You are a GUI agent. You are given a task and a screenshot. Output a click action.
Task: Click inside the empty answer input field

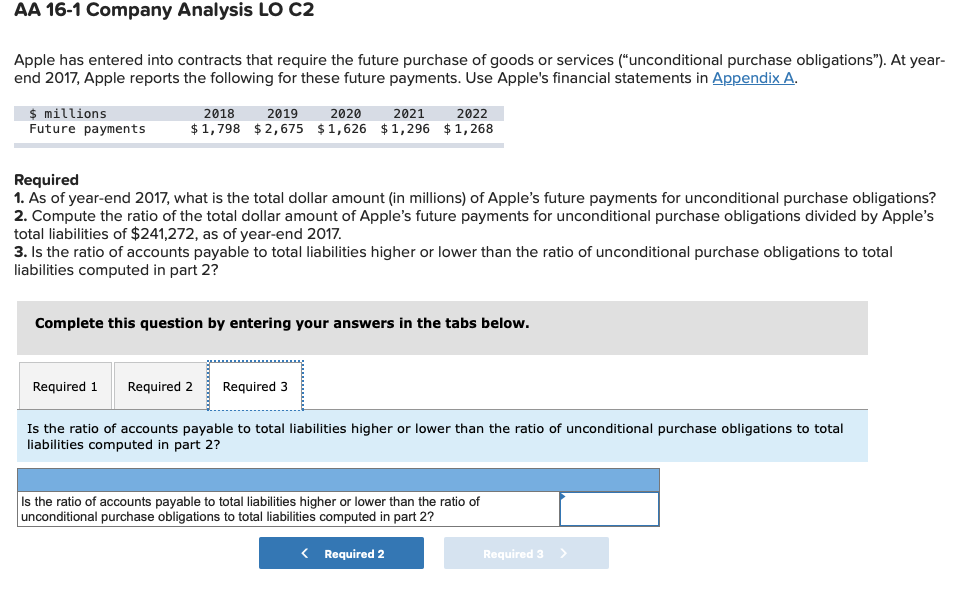click(x=608, y=508)
